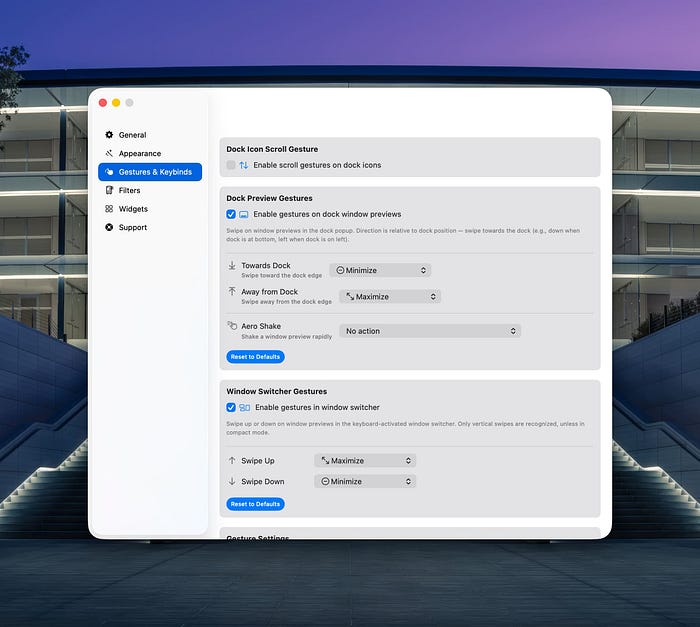
Task: Open the Towards Dock action dropdown
Action: click(380, 270)
